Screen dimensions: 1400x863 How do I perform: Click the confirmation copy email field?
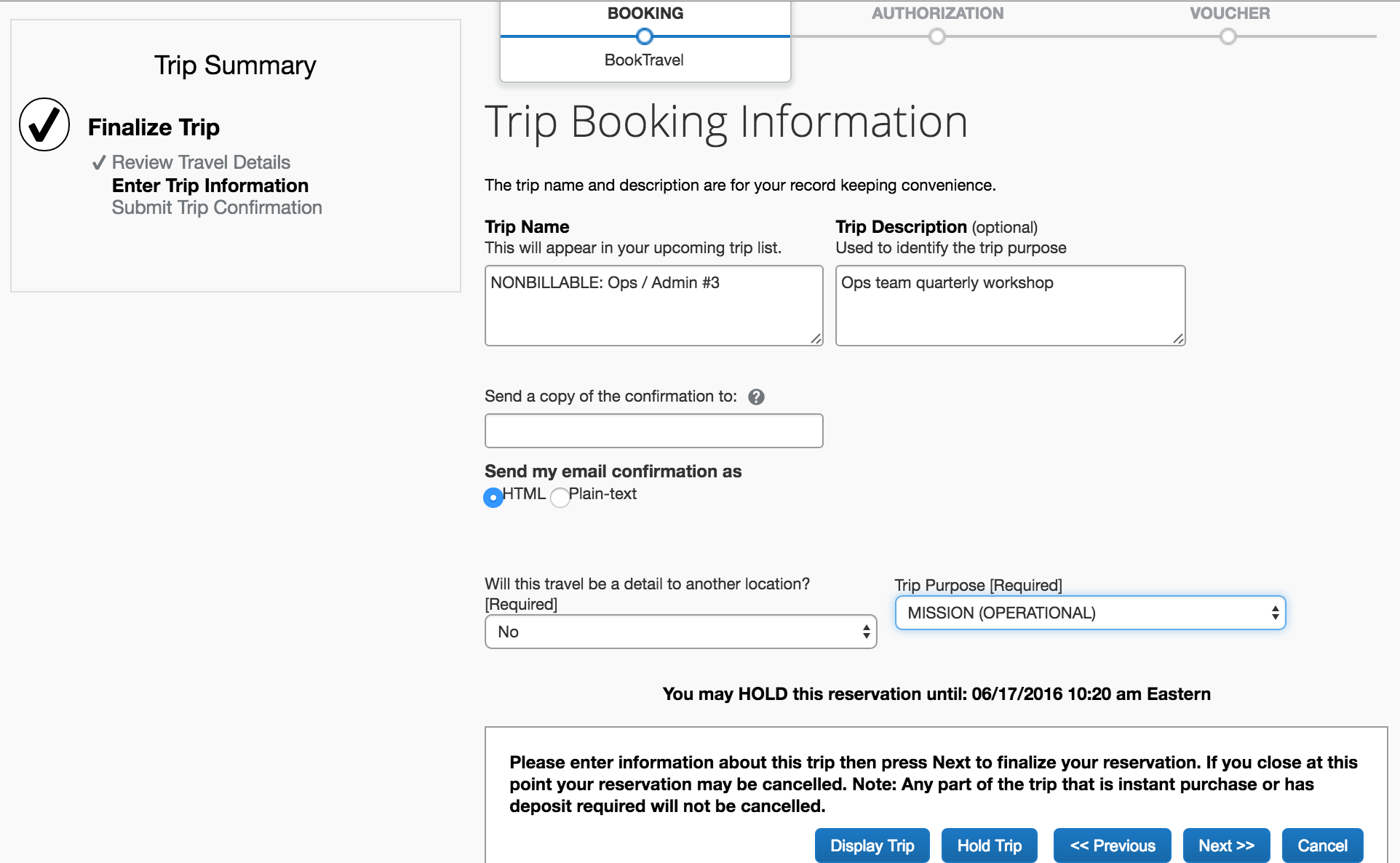click(653, 431)
